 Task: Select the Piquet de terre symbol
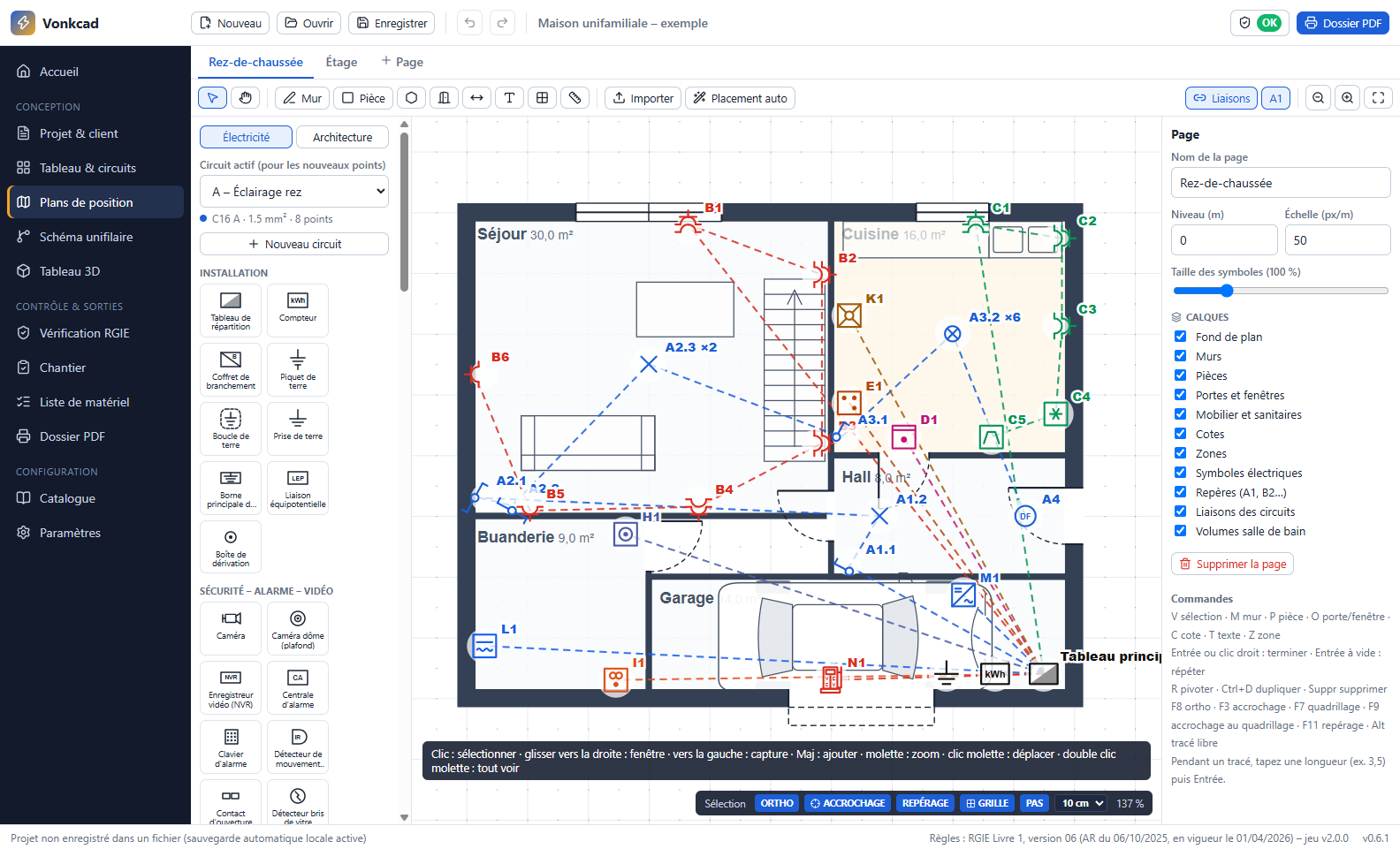click(x=298, y=369)
